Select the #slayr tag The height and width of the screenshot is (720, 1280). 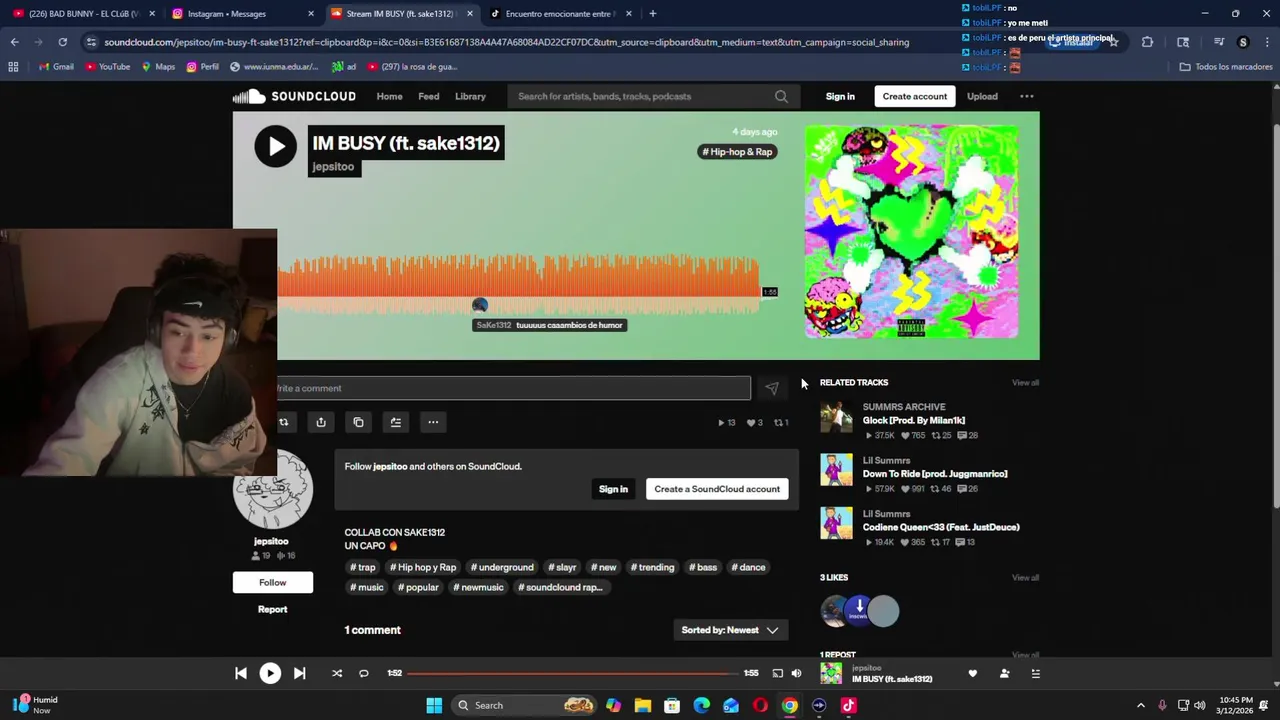click(562, 567)
